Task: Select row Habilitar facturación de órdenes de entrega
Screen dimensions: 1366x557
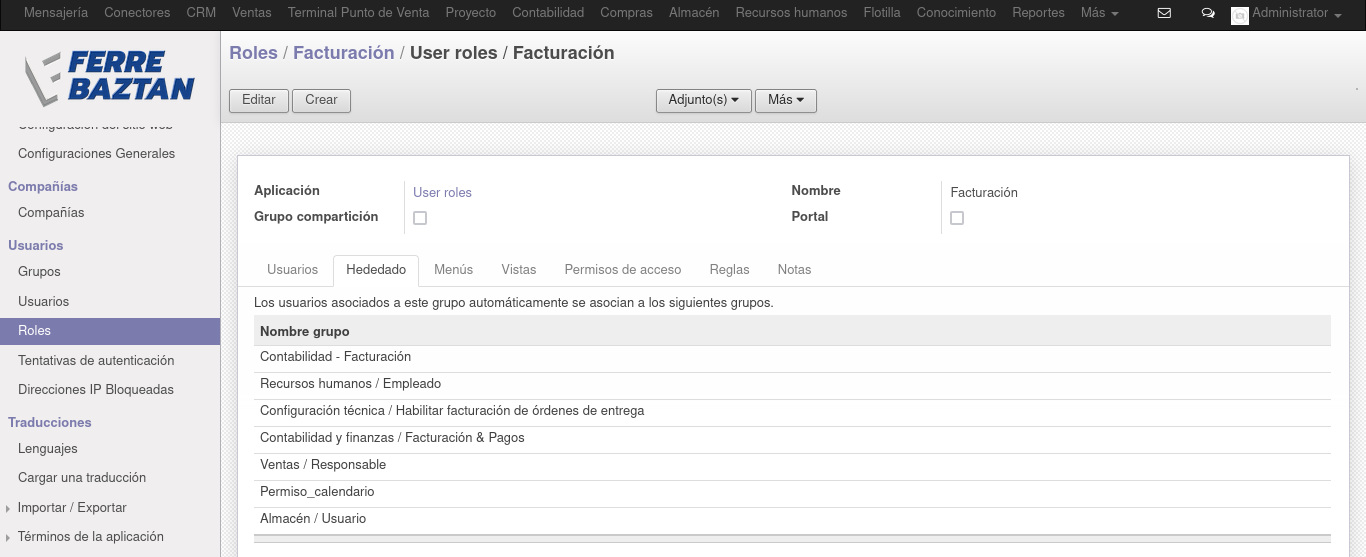Action: [792, 411]
